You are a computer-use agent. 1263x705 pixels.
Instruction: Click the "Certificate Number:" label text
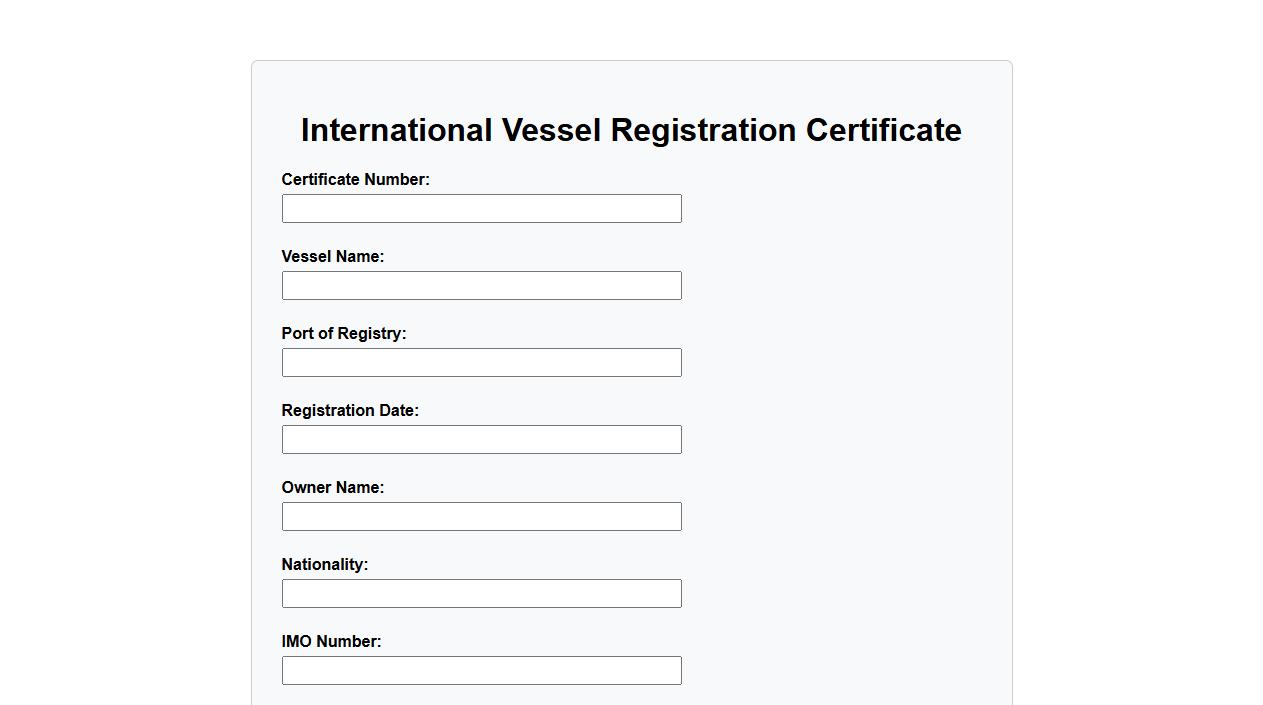tap(355, 180)
